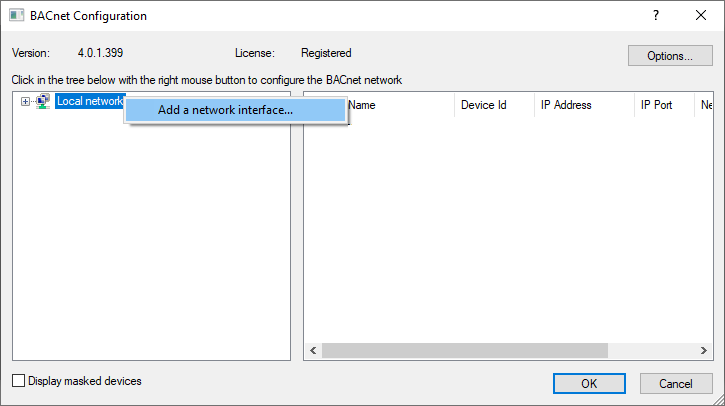Image resolution: width=725 pixels, height=406 pixels.
Task: Sort by the Device Id column
Action: [483, 105]
